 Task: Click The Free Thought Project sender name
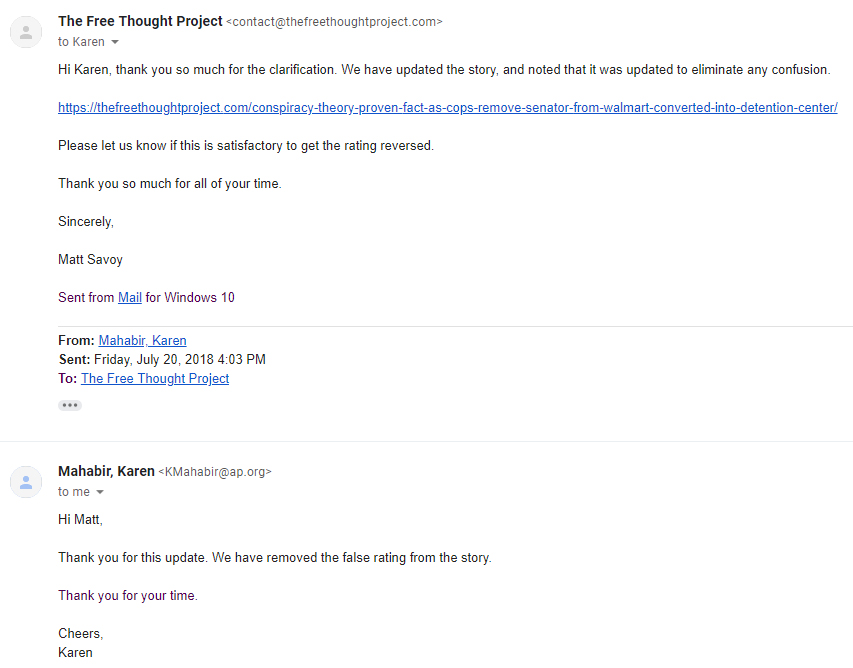pos(140,21)
